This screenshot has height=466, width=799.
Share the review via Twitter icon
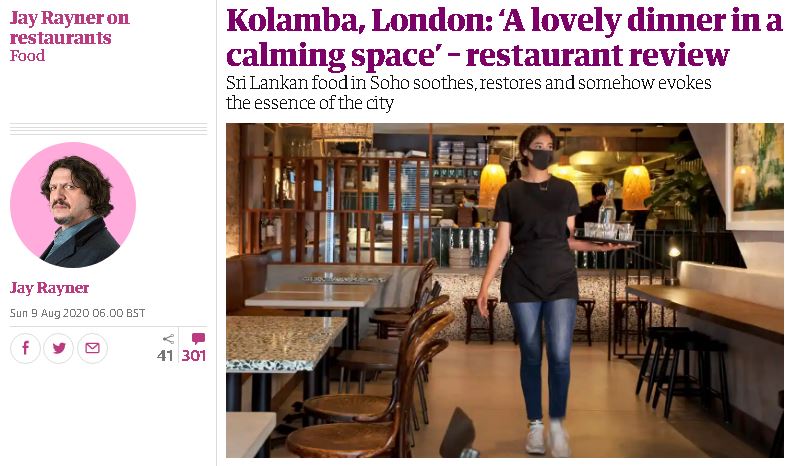pyautogui.click(x=59, y=348)
